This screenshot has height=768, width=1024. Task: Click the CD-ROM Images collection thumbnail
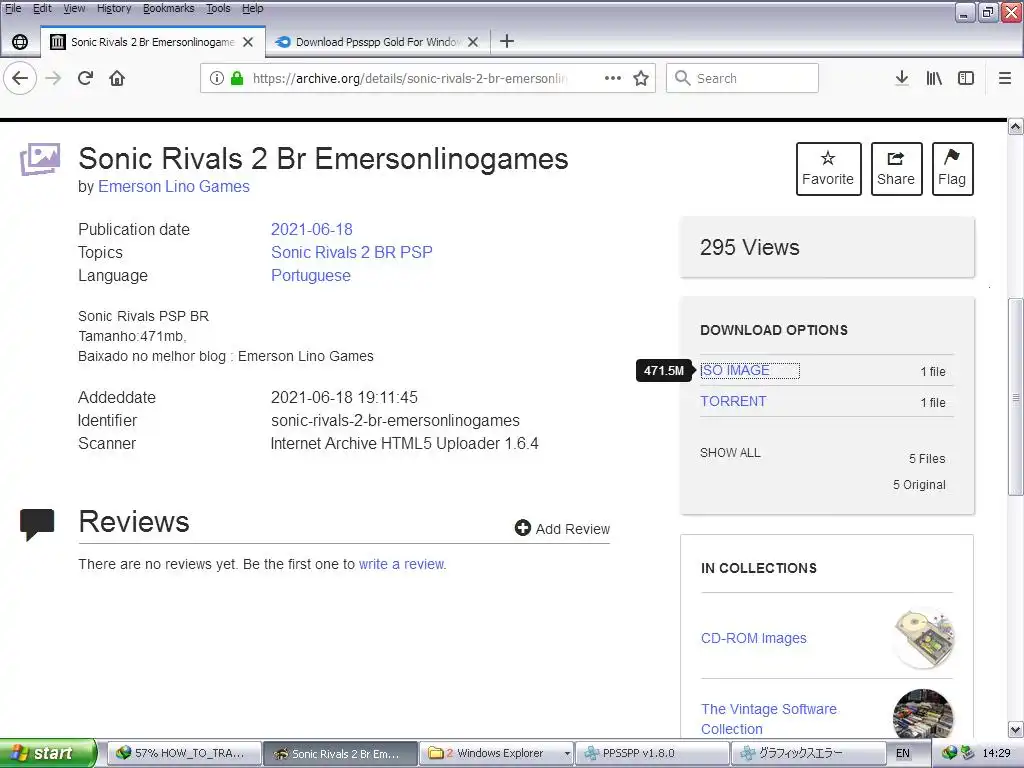923,638
